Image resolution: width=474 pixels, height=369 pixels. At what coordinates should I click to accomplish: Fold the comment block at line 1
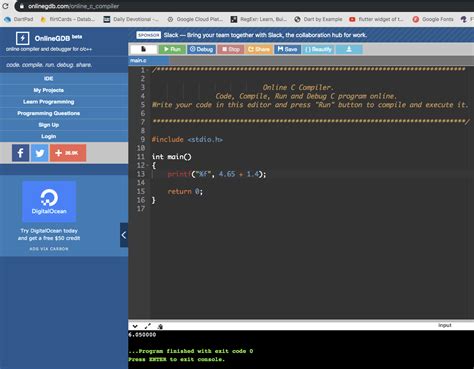(147, 70)
